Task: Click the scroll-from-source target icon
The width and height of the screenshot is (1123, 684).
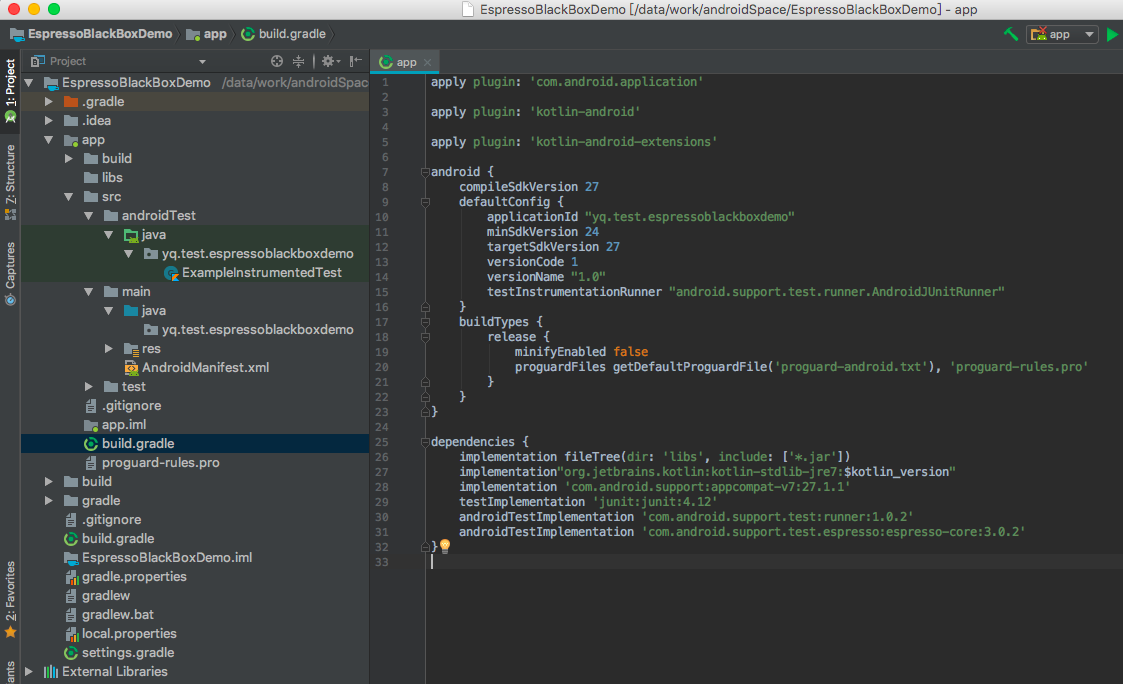Action: coord(277,62)
